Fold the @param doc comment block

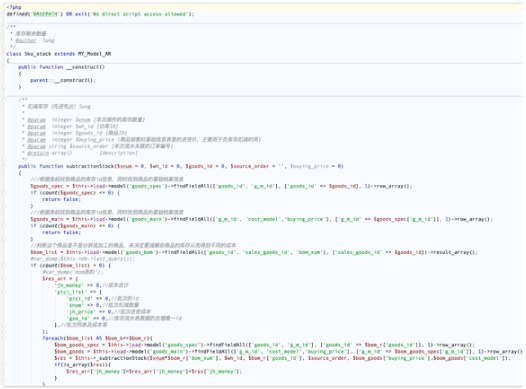point(4,100)
